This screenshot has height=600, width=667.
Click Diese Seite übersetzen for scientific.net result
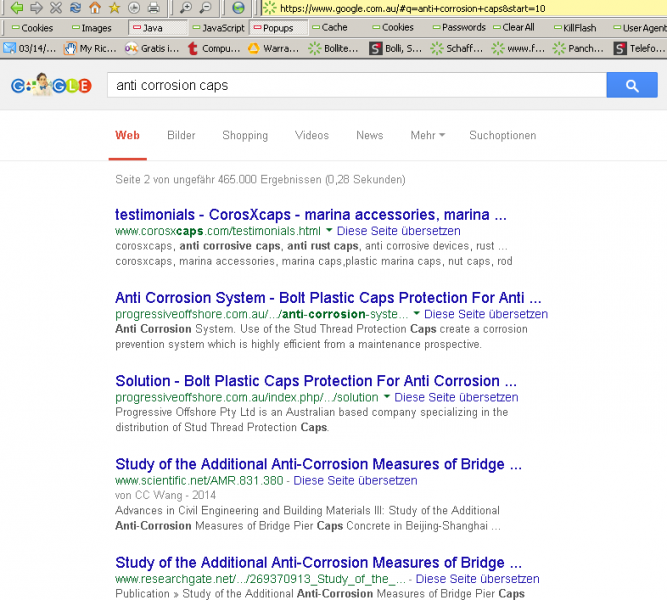[355, 480]
